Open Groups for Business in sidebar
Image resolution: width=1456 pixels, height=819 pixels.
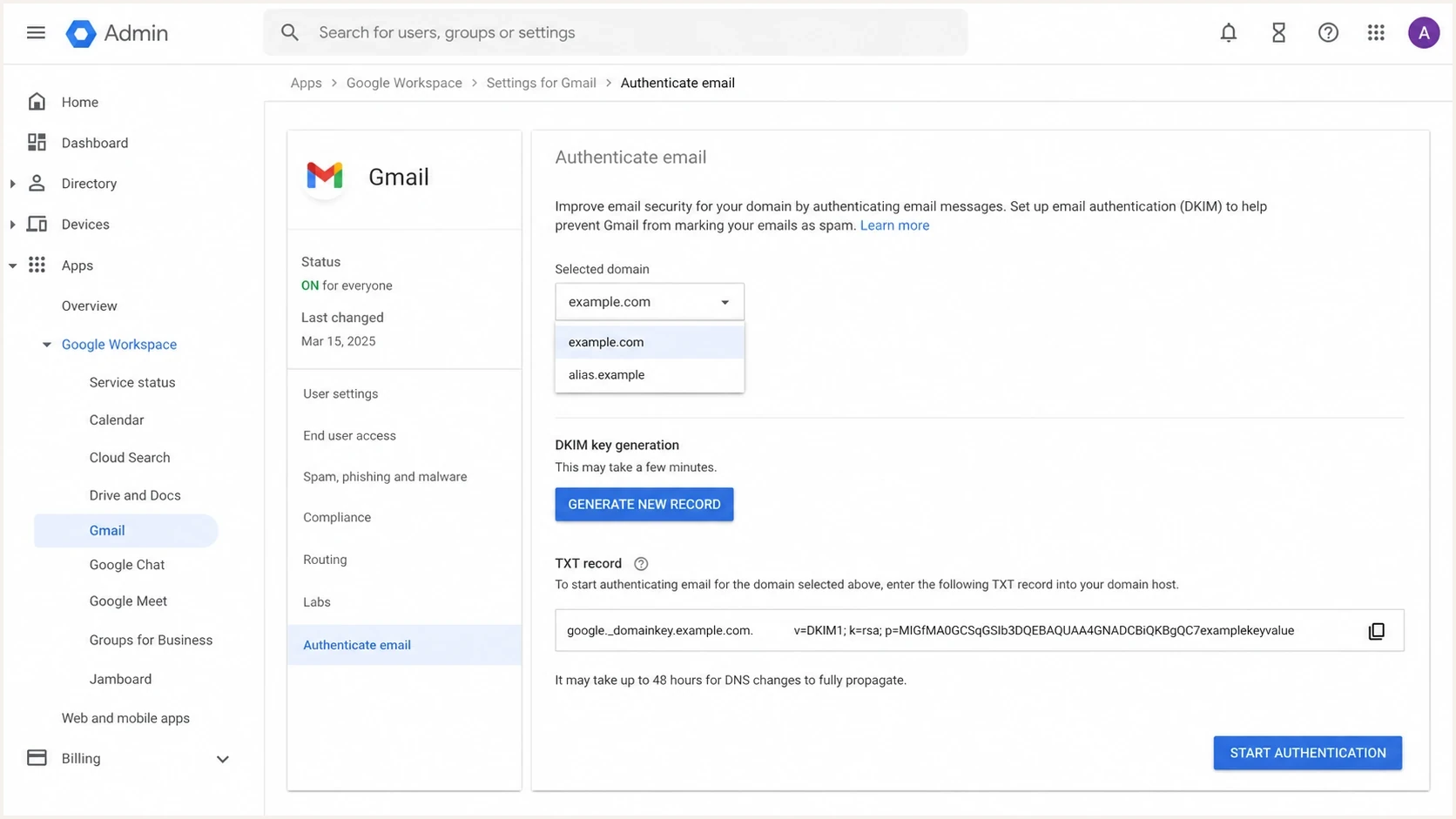pos(151,640)
